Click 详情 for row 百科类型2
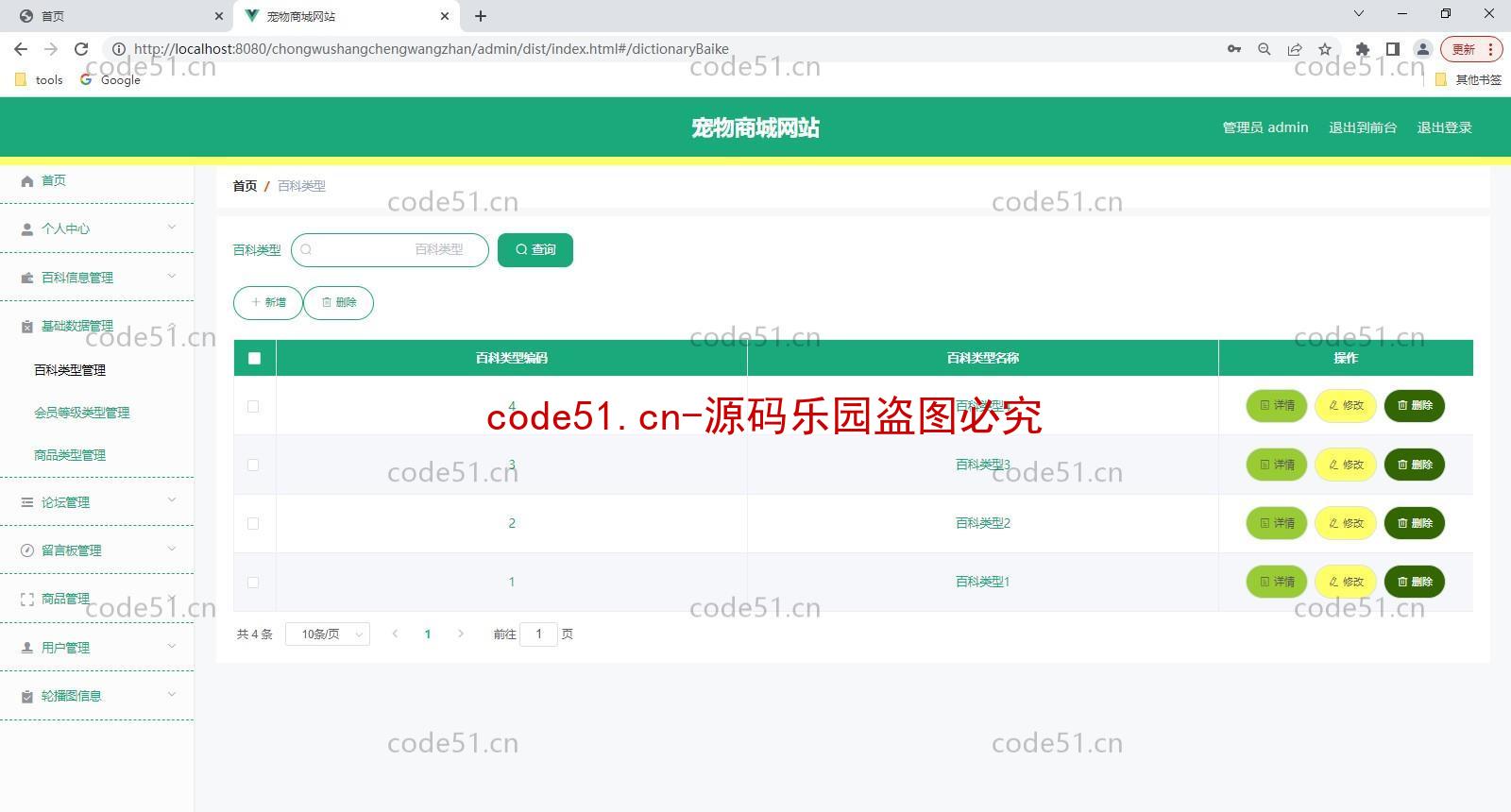This screenshot has width=1511, height=812. (1277, 523)
